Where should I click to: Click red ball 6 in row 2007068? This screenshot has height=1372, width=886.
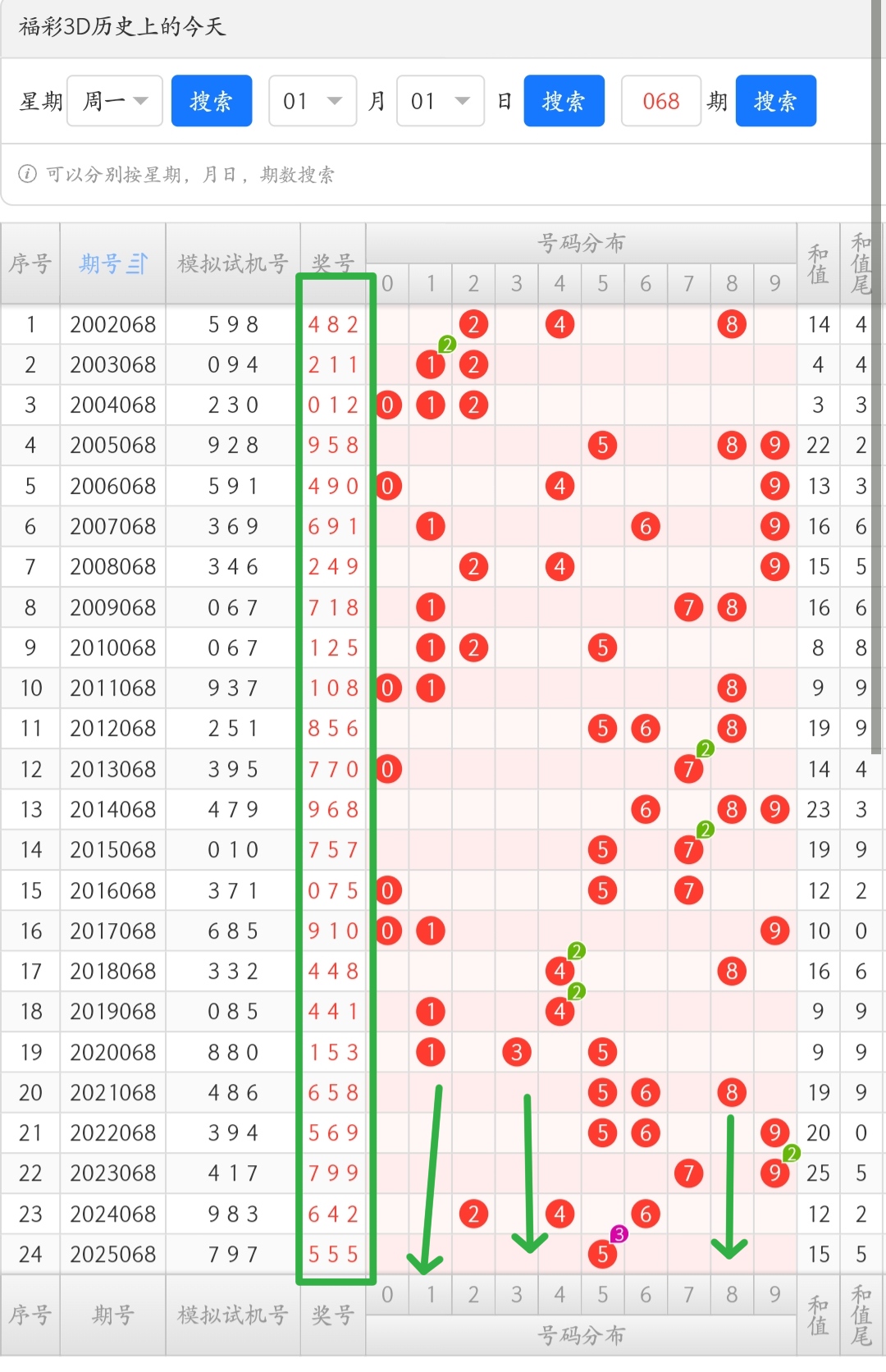click(646, 527)
